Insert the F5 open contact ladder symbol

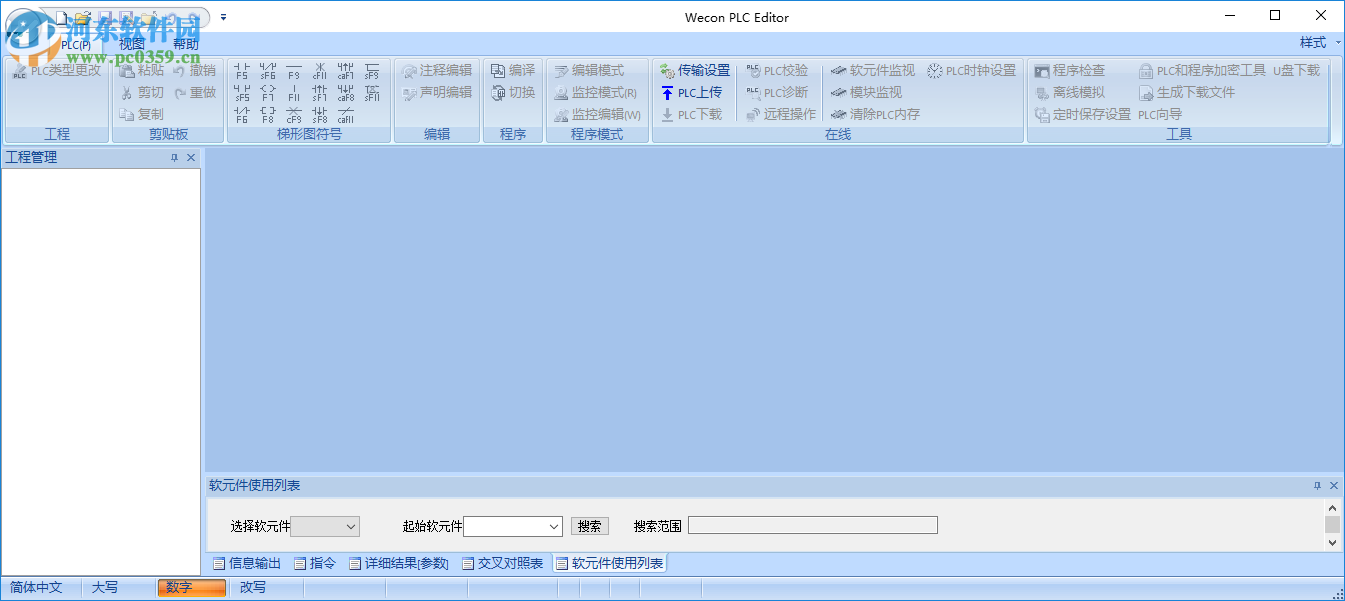tap(242, 71)
